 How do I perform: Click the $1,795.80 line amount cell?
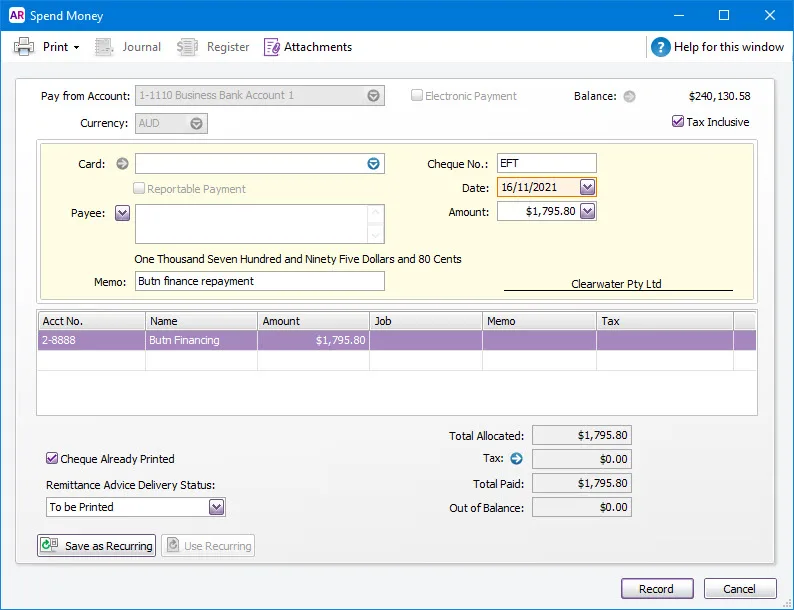[313, 340]
